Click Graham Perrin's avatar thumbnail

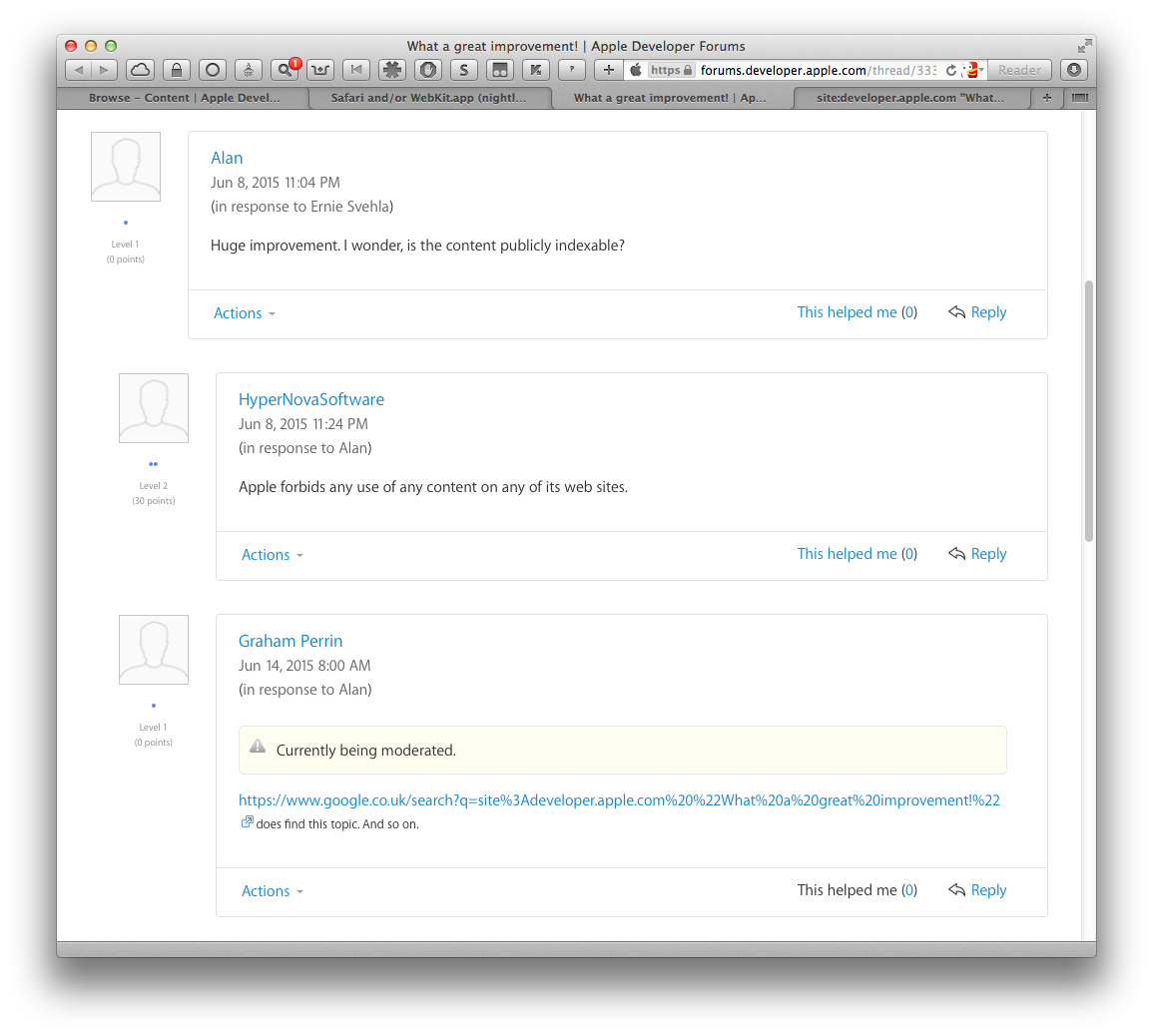pyautogui.click(x=154, y=650)
